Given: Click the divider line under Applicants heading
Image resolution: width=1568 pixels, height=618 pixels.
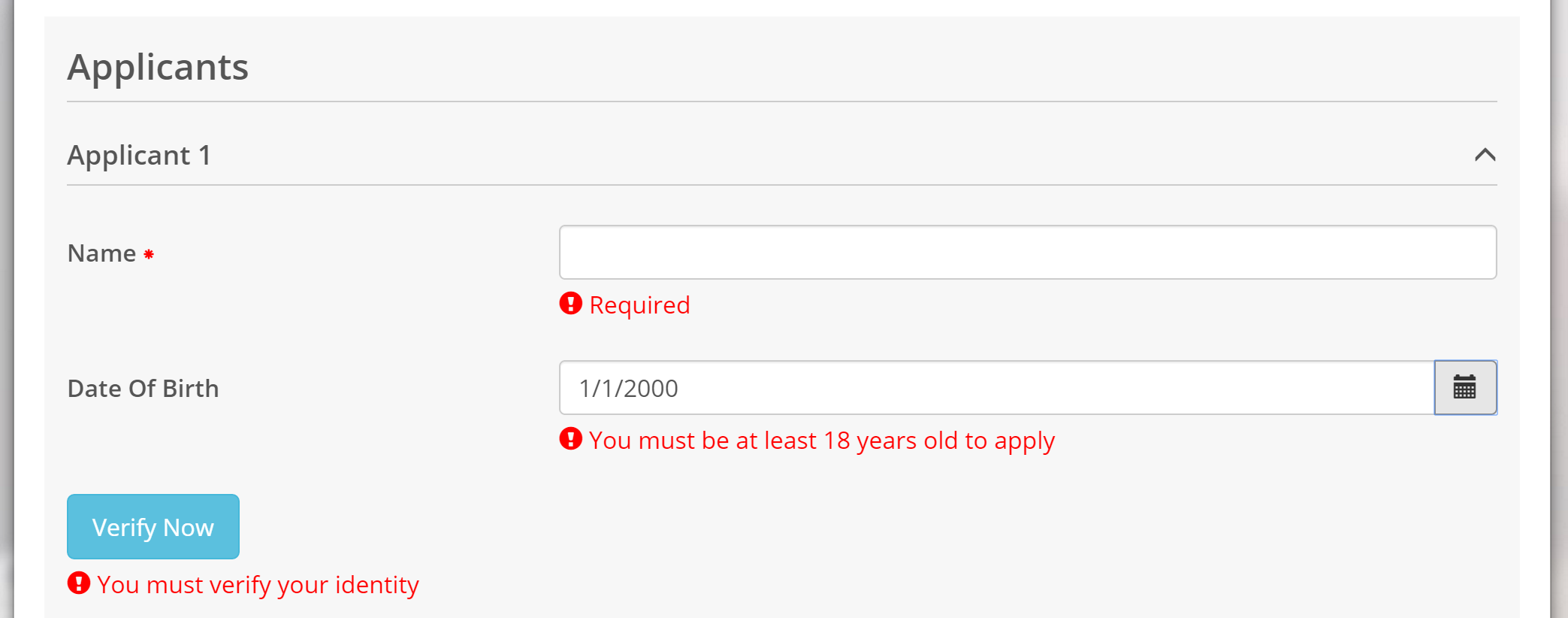Looking at the screenshot, I should click(781, 101).
